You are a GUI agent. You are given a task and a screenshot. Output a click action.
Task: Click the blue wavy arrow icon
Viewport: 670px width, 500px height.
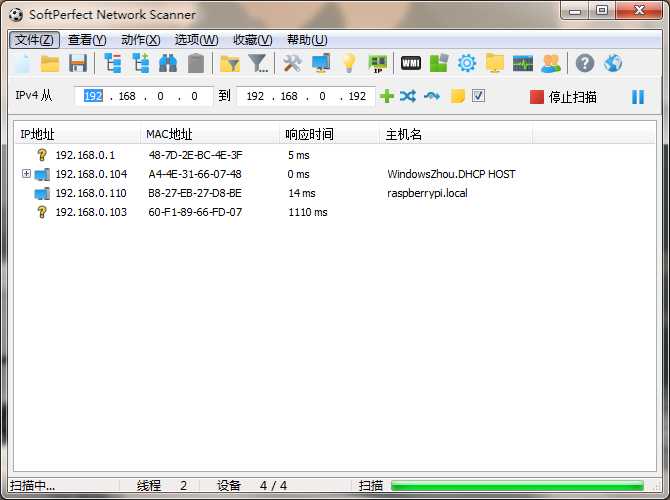[x=432, y=96]
